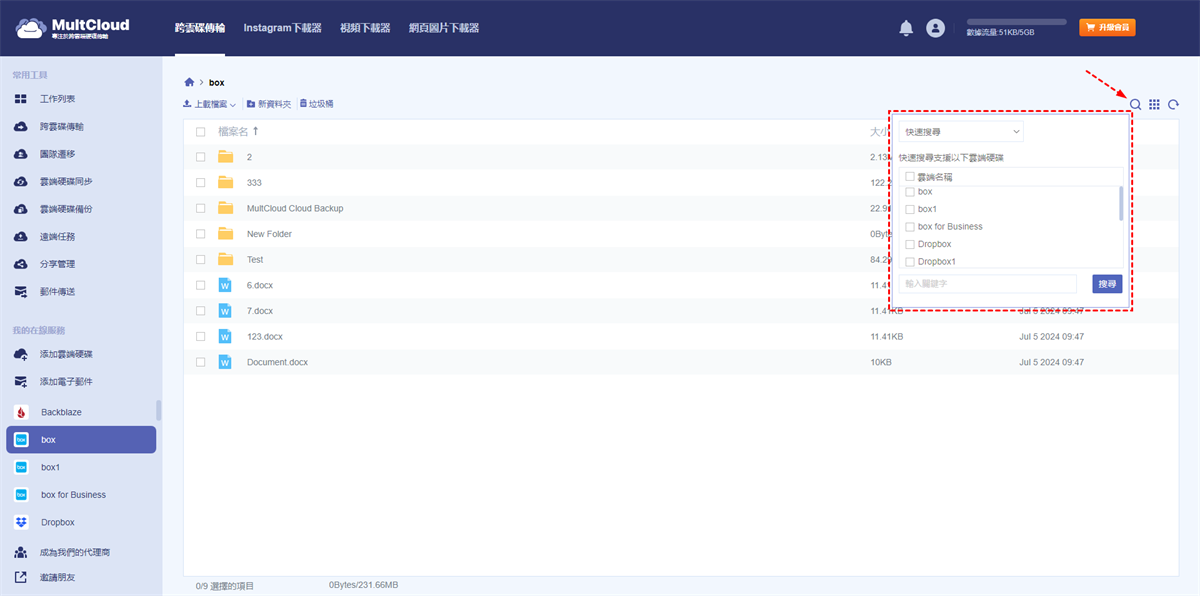Toggle the select-all checkbox beside 檔案名
This screenshot has width=1200, height=596.
[201, 131]
